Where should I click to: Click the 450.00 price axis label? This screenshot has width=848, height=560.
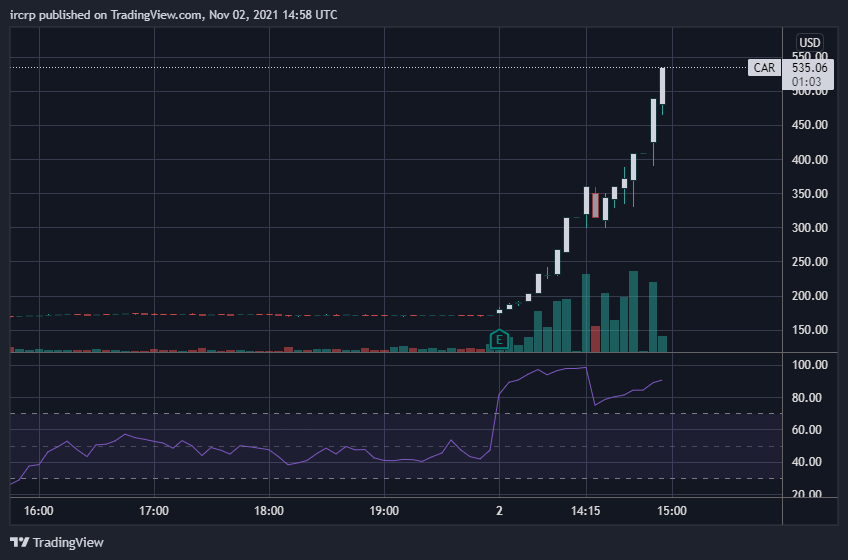810,125
